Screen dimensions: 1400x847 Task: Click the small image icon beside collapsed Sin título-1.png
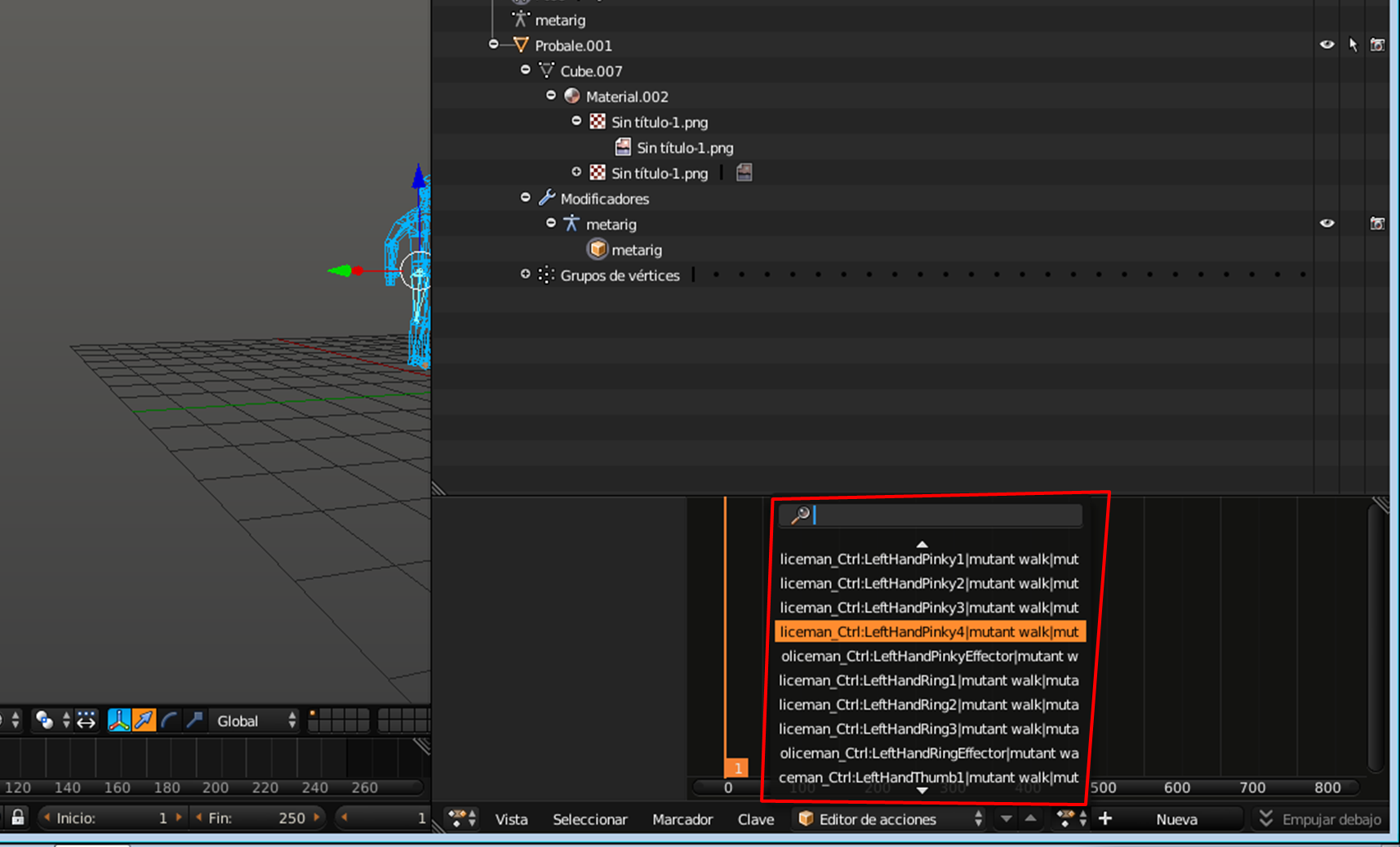[744, 172]
